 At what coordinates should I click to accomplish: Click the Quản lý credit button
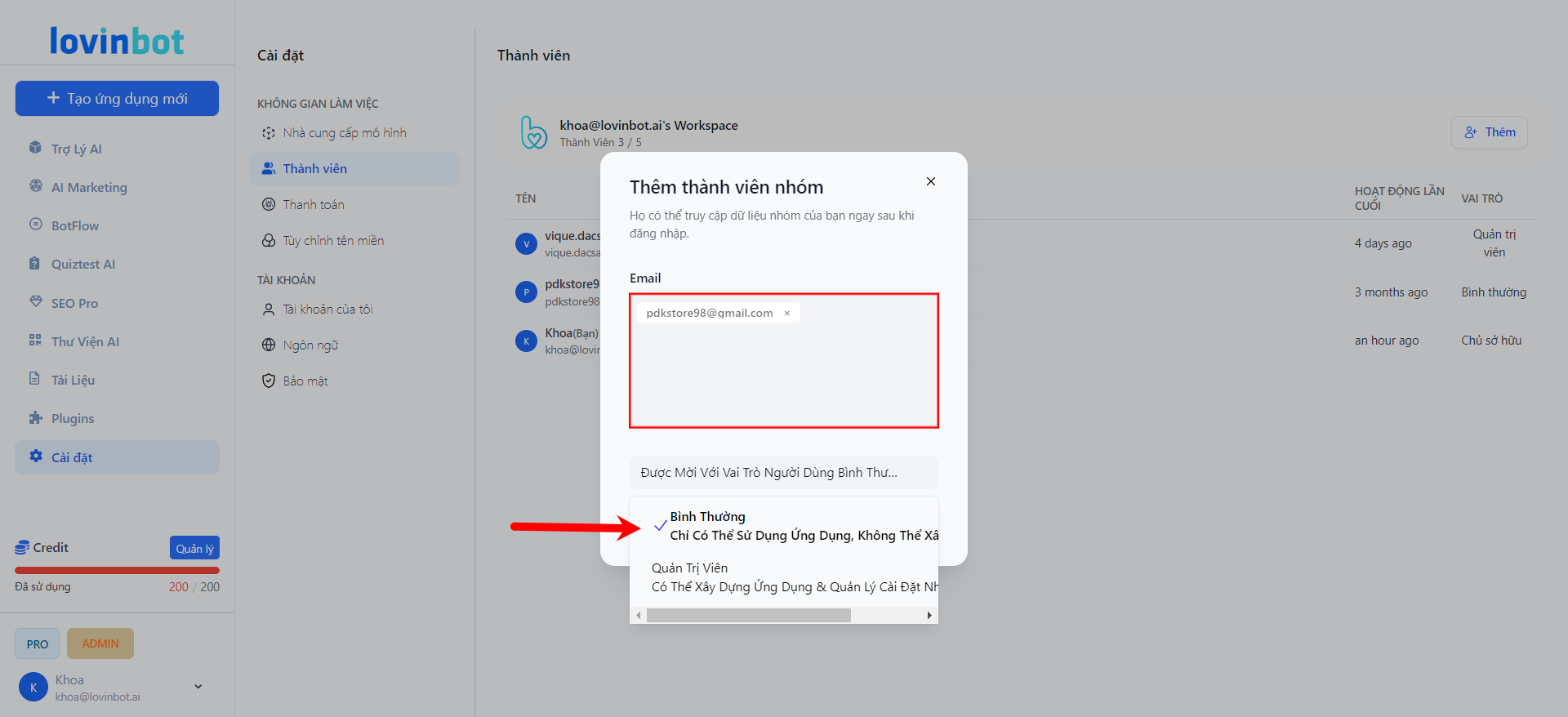coord(194,548)
